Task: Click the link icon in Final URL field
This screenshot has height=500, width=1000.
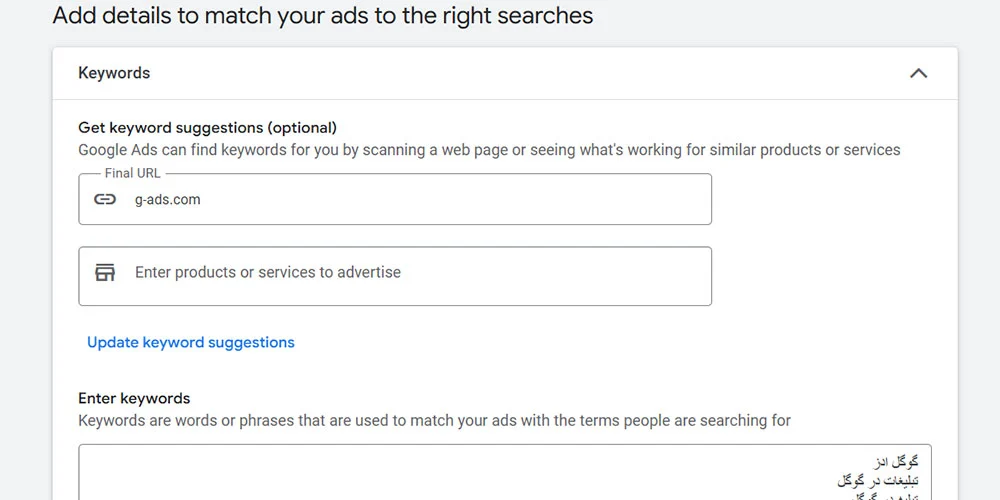Action: tap(105, 199)
